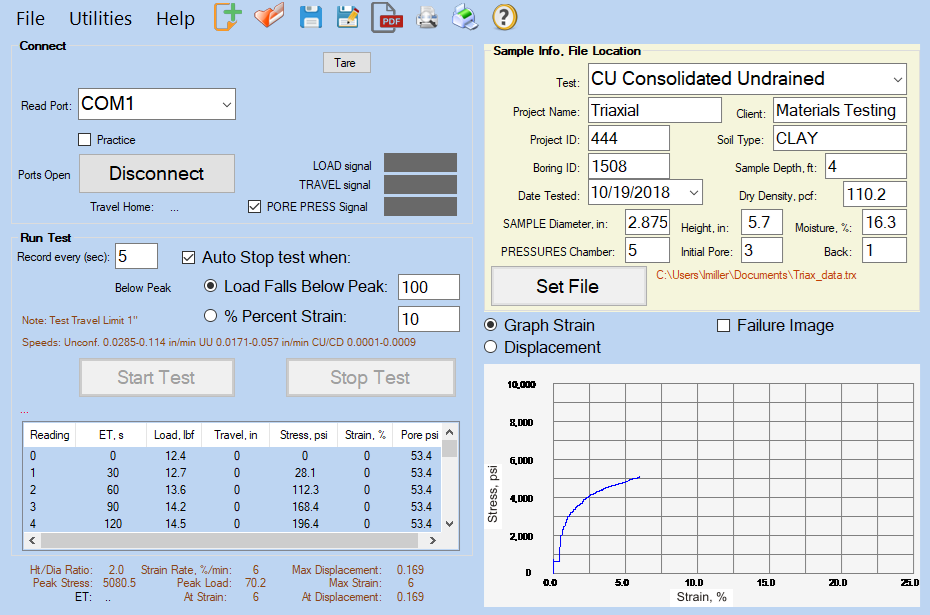Click the Height field
This screenshot has width=930, height=615.
click(x=762, y=222)
